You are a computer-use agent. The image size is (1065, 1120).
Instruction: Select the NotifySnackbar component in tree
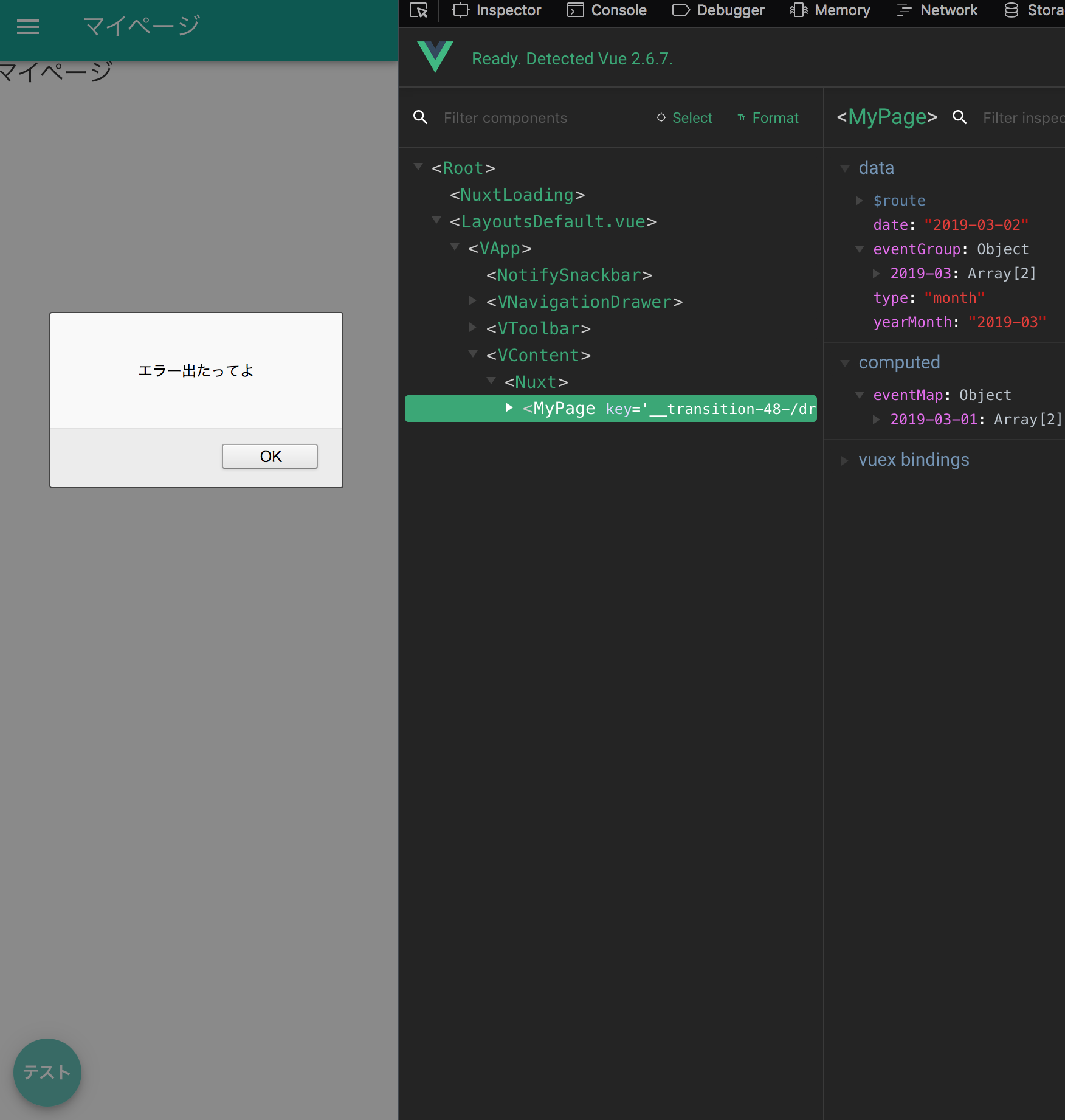click(568, 275)
